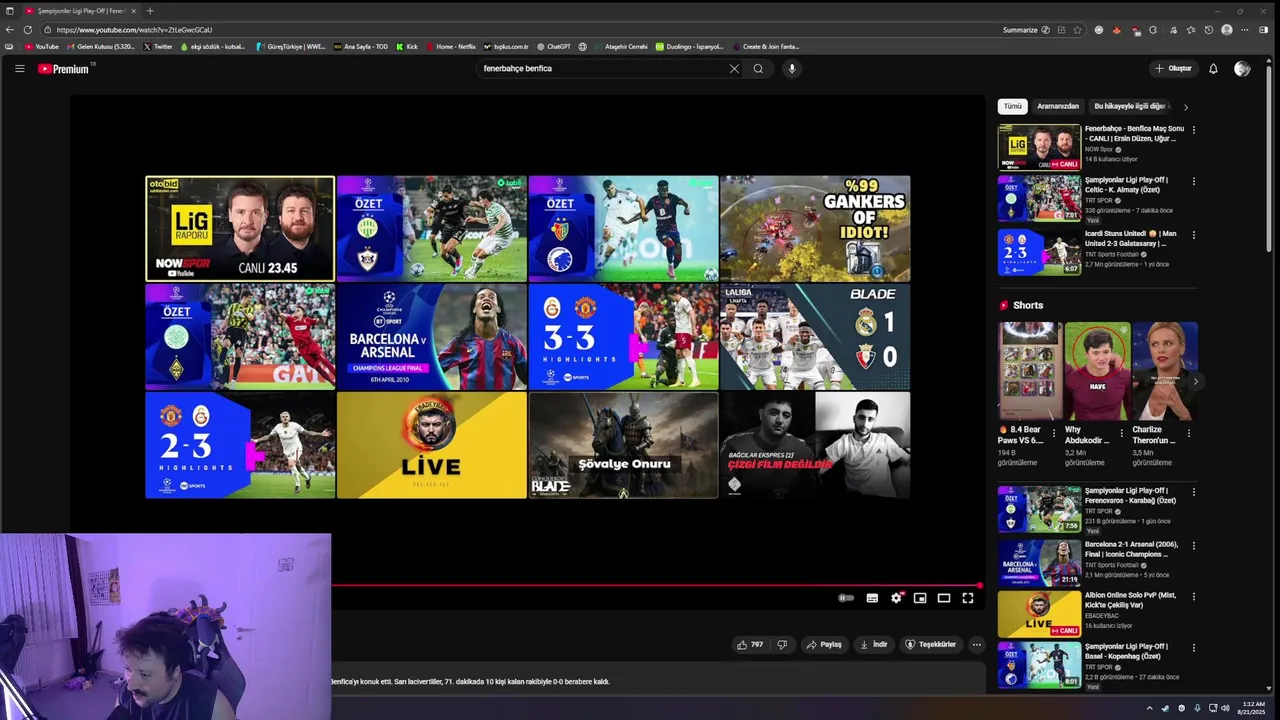Show next Shorts with the arrow
Screen dimensions: 1280x720
[1195, 381]
